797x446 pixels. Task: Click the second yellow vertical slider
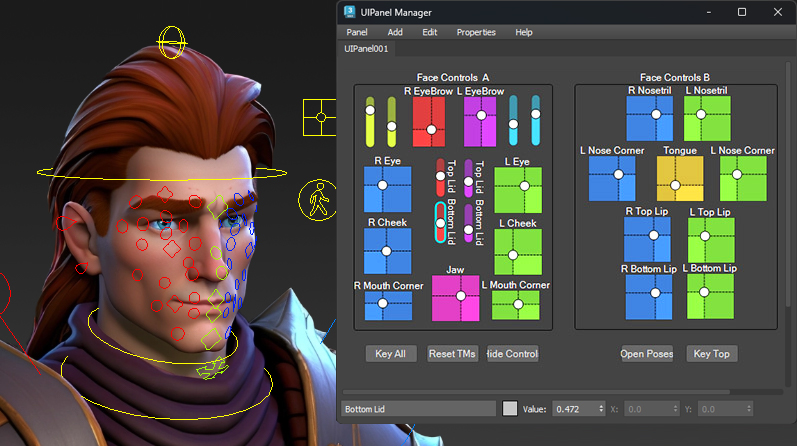pyautogui.click(x=391, y=122)
